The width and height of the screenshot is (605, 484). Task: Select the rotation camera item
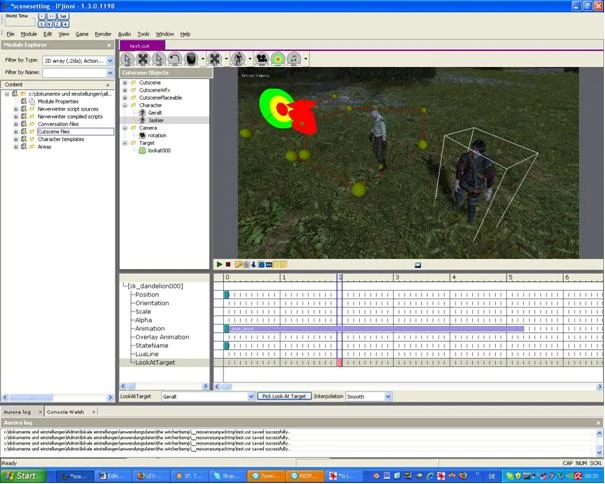click(x=157, y=135)
